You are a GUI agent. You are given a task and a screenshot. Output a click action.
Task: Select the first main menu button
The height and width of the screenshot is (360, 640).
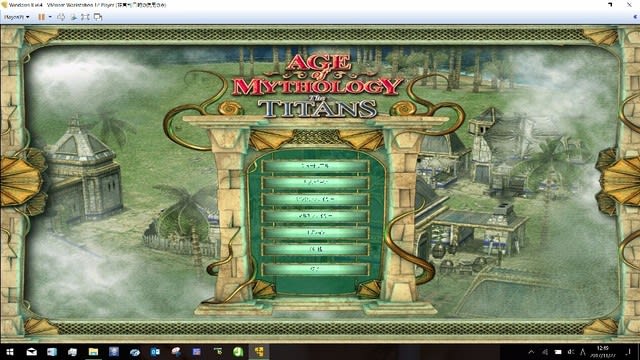316,166
